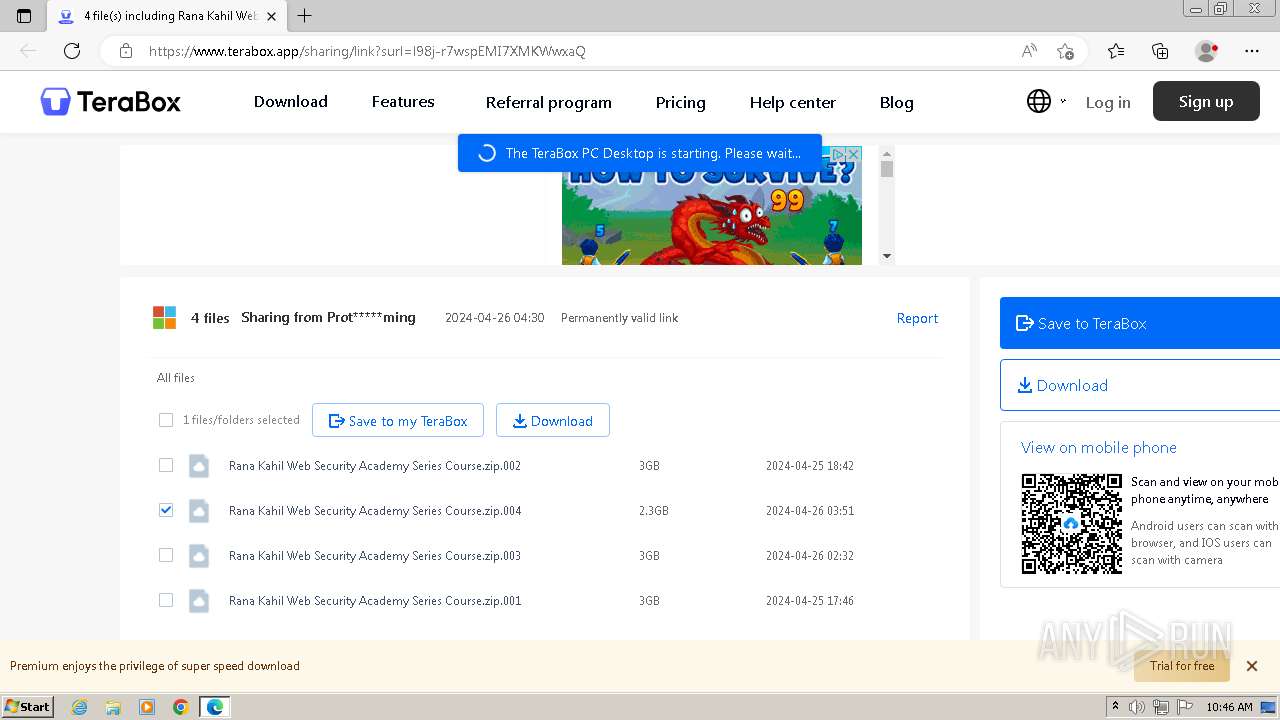The width and height of the screenshot is (1280, 720).
Task: Click ad frame scrollbar down arrow
Action: point(886,257)
